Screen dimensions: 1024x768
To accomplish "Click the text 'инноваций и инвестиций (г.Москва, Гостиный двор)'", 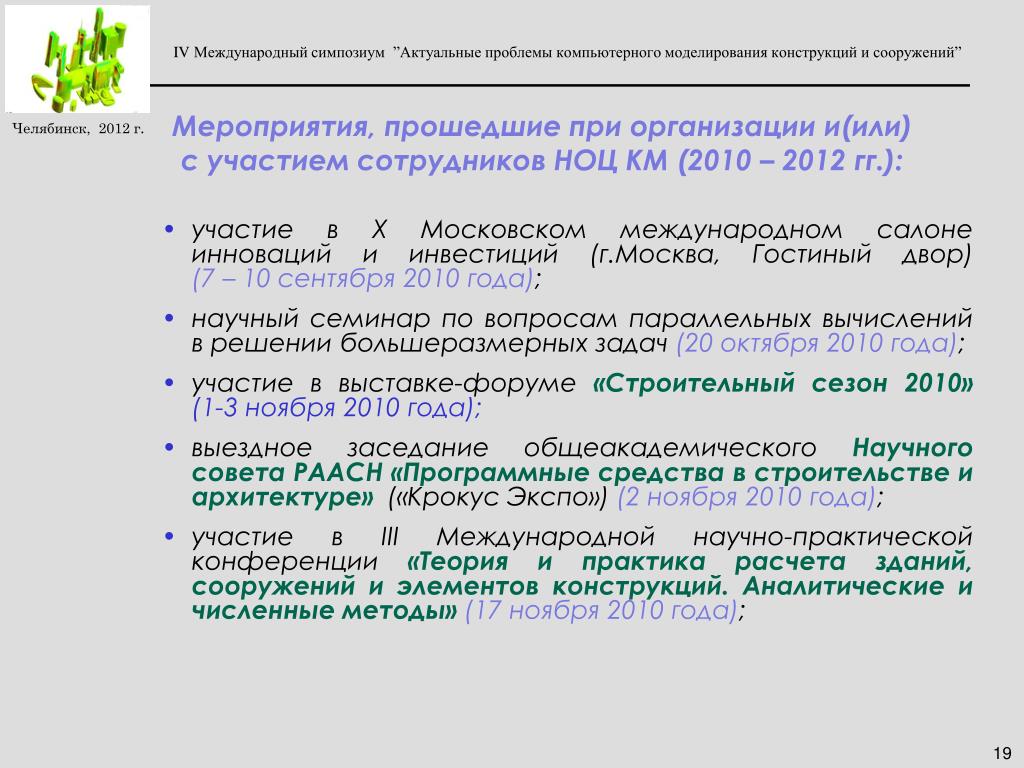I will point(581,254).
